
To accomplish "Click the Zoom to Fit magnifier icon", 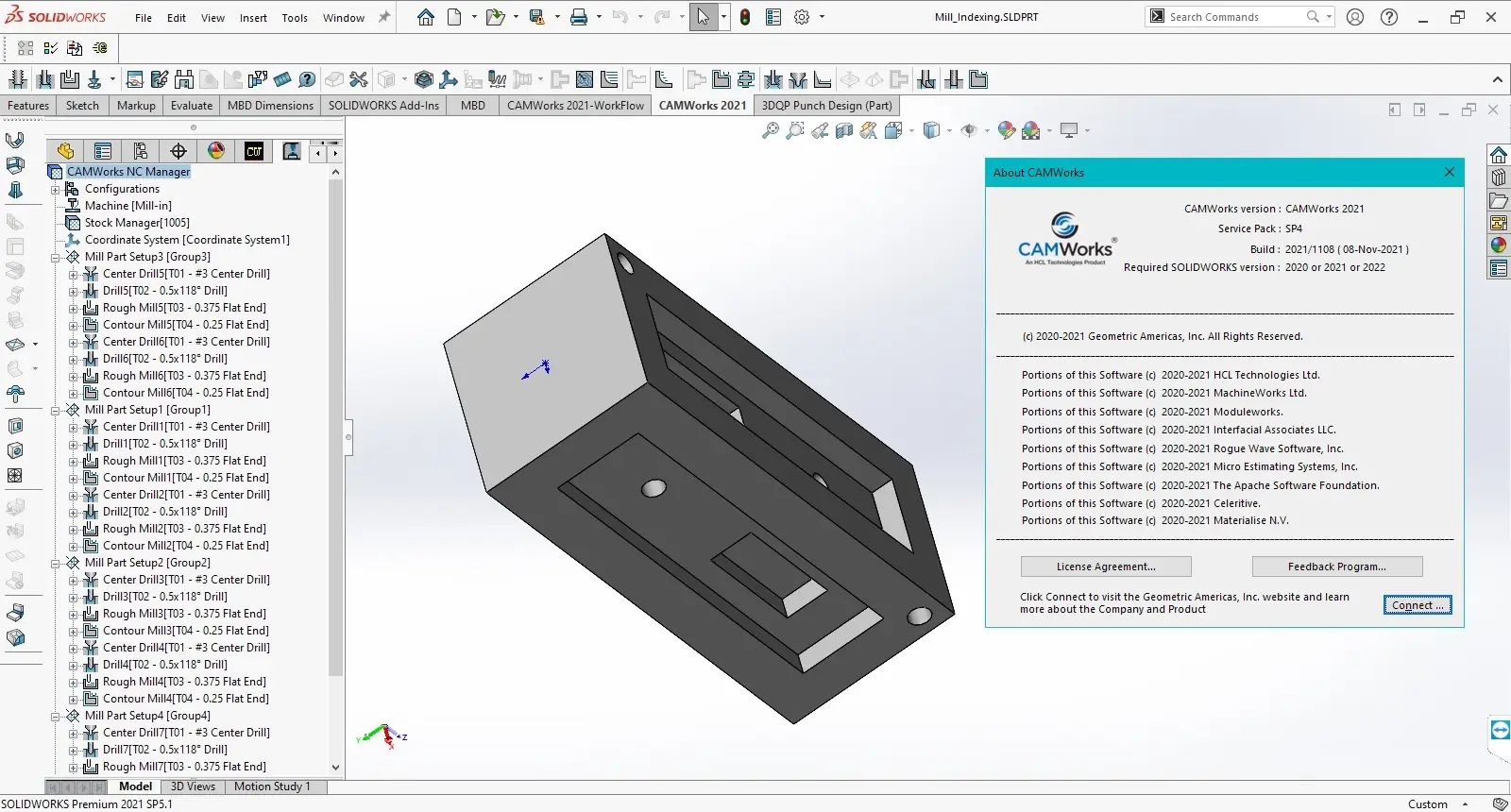I will coord(771,131).
